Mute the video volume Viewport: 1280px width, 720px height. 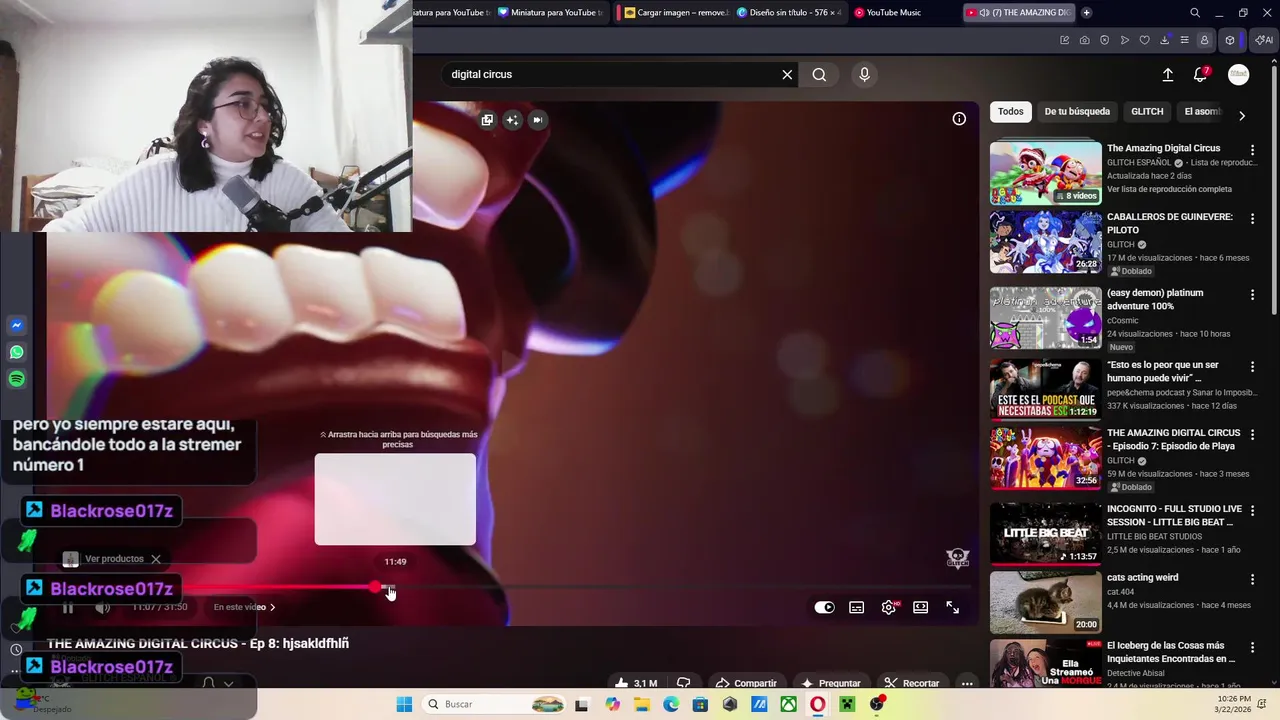(x=102, y=607)
